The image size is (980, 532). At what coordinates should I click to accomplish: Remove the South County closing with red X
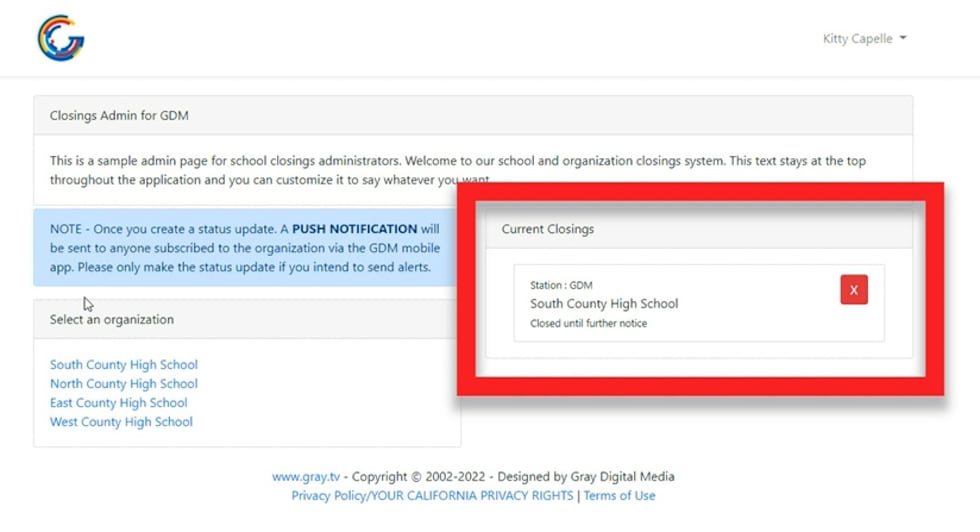(853, 289)
